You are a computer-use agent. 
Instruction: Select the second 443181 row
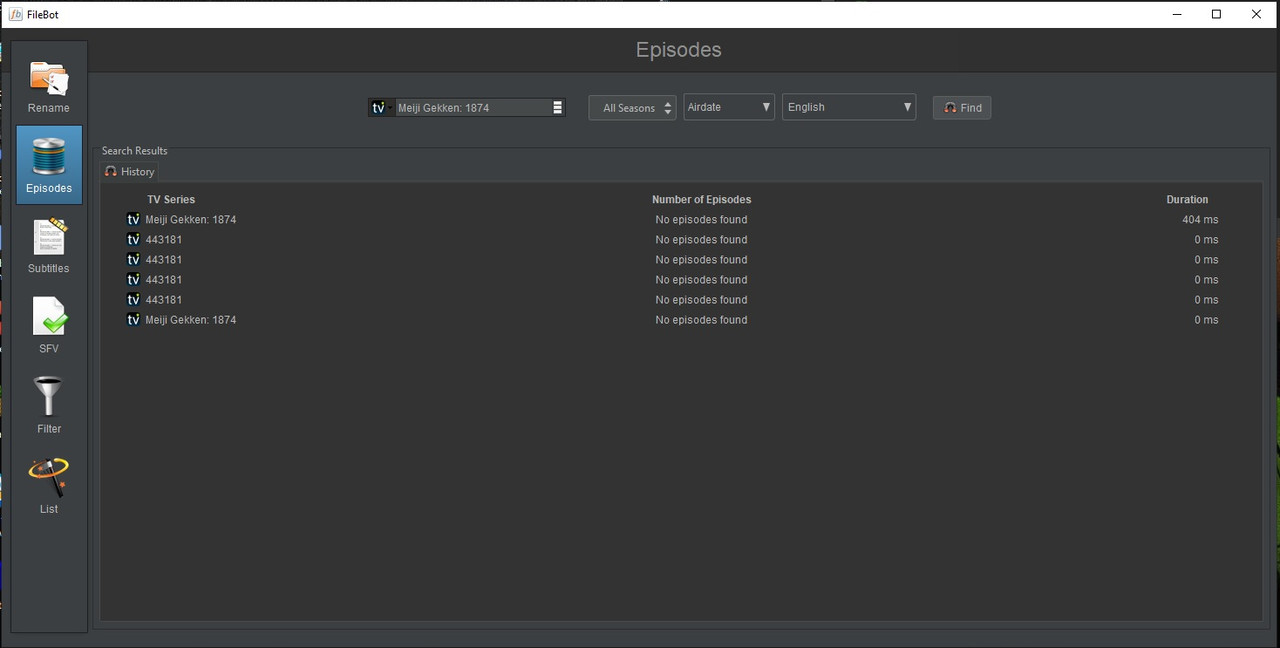680,259
